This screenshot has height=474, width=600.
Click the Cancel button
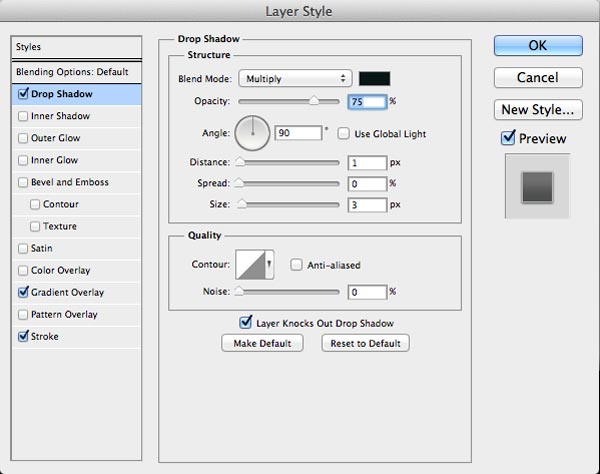coord(538,78)
